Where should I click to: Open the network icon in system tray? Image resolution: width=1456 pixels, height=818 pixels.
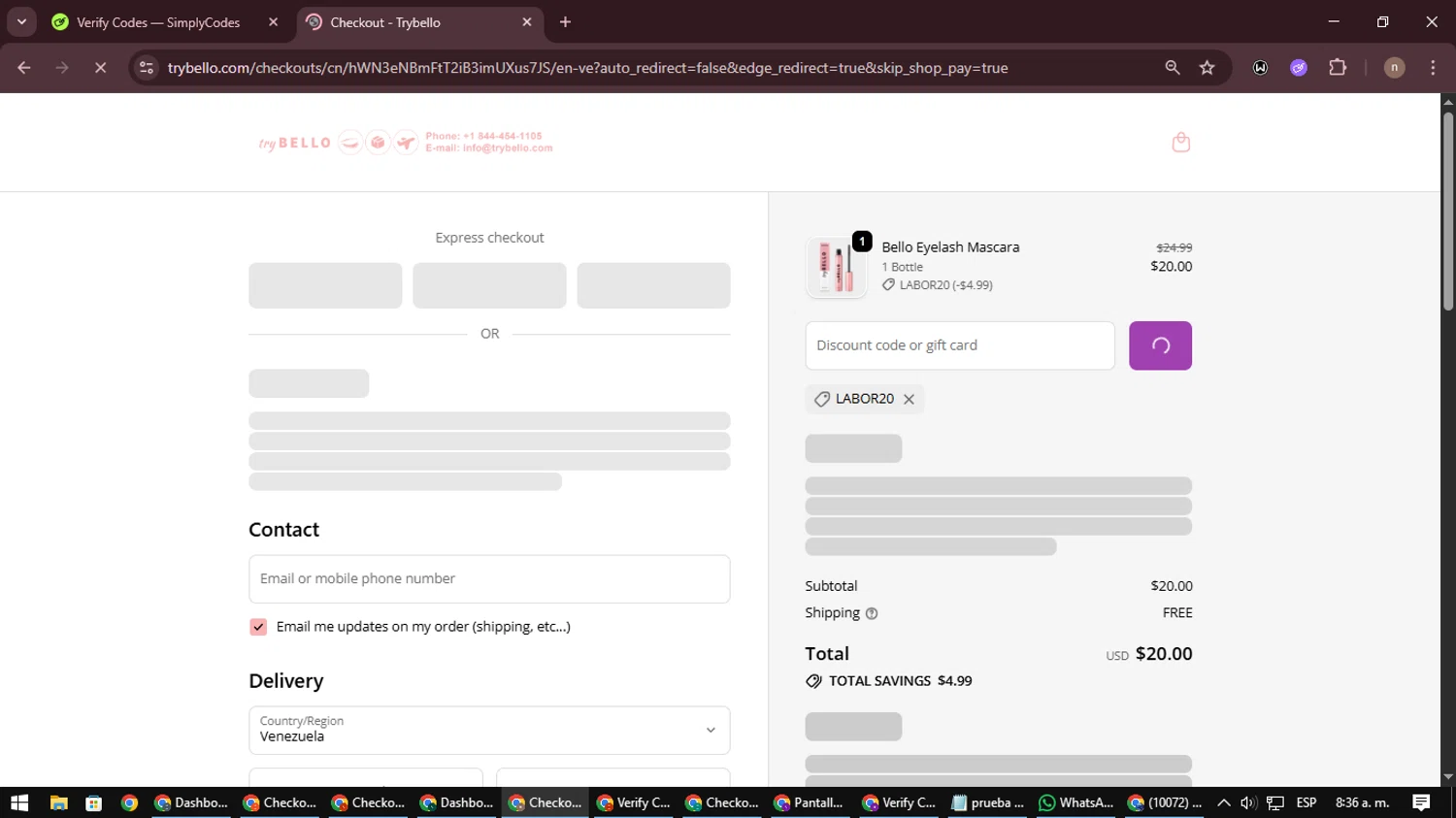(x=1275, y=802)
